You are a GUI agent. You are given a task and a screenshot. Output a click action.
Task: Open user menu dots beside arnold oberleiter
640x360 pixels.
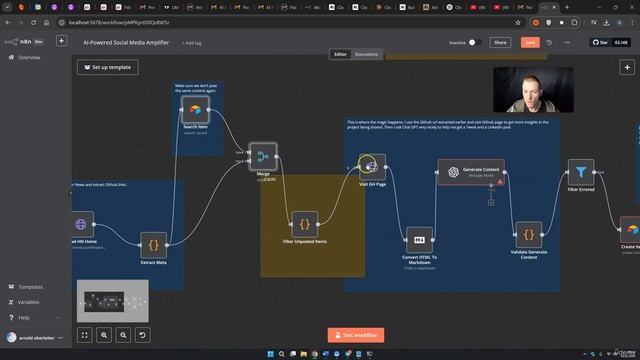coord(61,338)
